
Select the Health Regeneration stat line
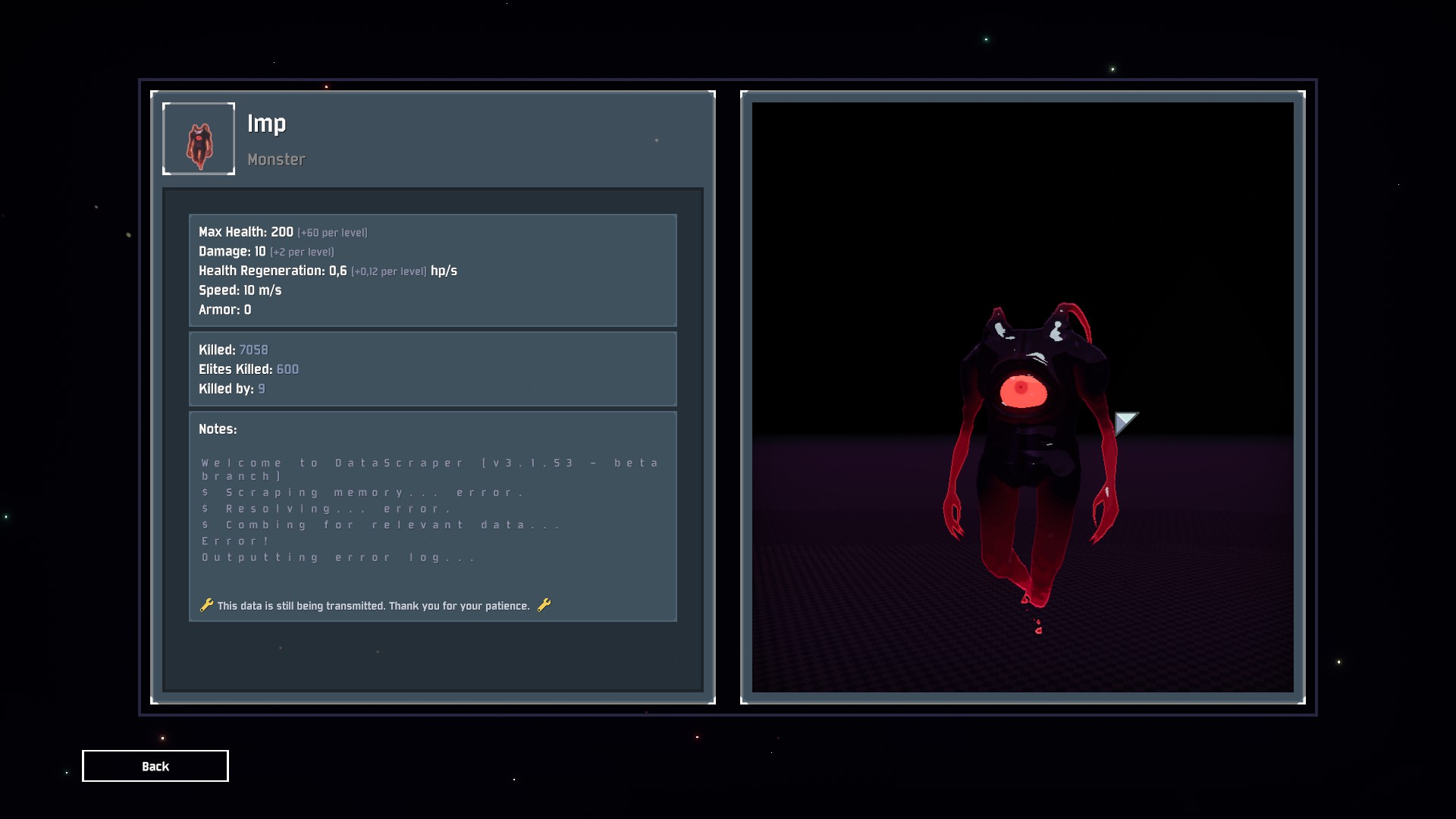[x=328, y=271]
